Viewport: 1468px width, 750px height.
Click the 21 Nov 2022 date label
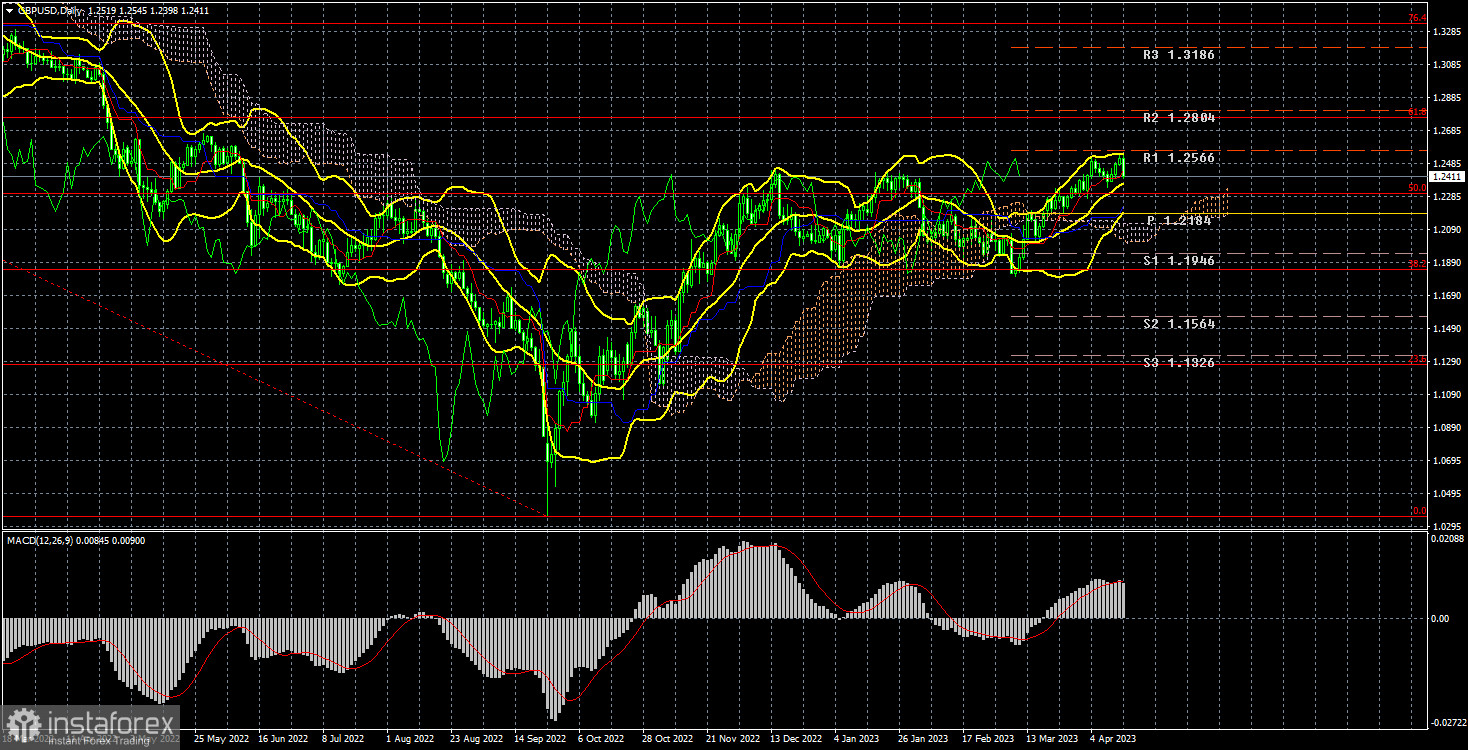pos(733,739)
